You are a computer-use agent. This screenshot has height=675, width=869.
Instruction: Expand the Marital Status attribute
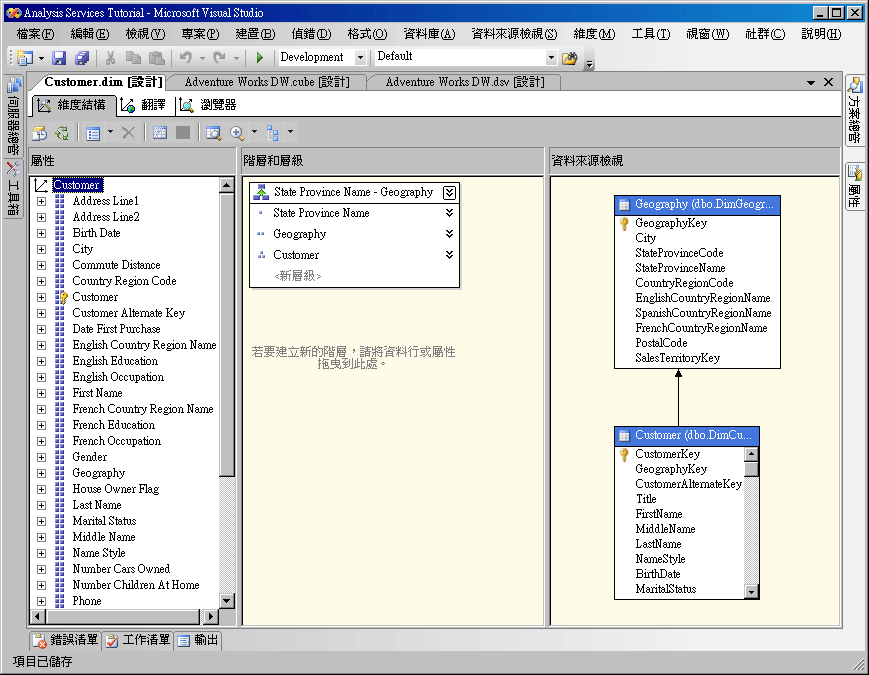[x=42, y=521]
